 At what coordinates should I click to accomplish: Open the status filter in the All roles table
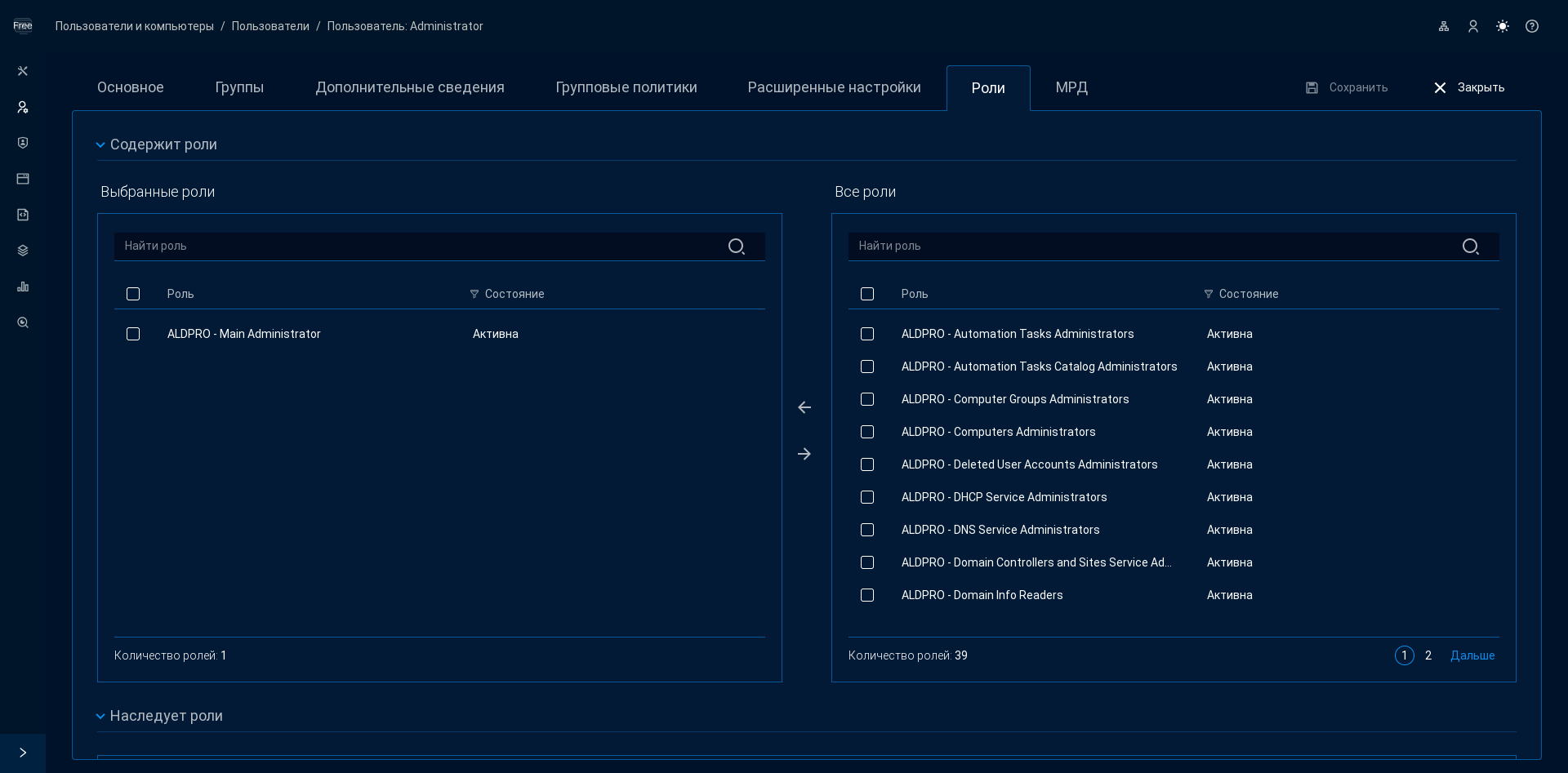1209,294
